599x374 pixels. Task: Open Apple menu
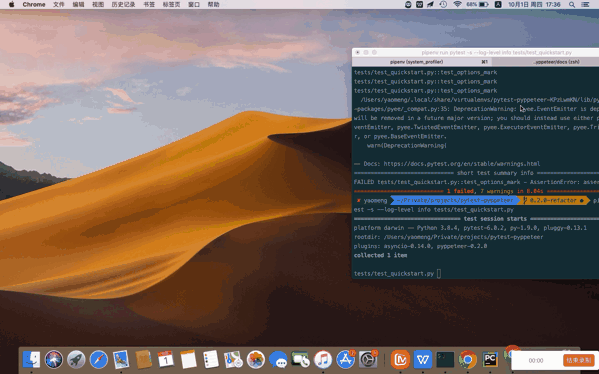(11, 5)
